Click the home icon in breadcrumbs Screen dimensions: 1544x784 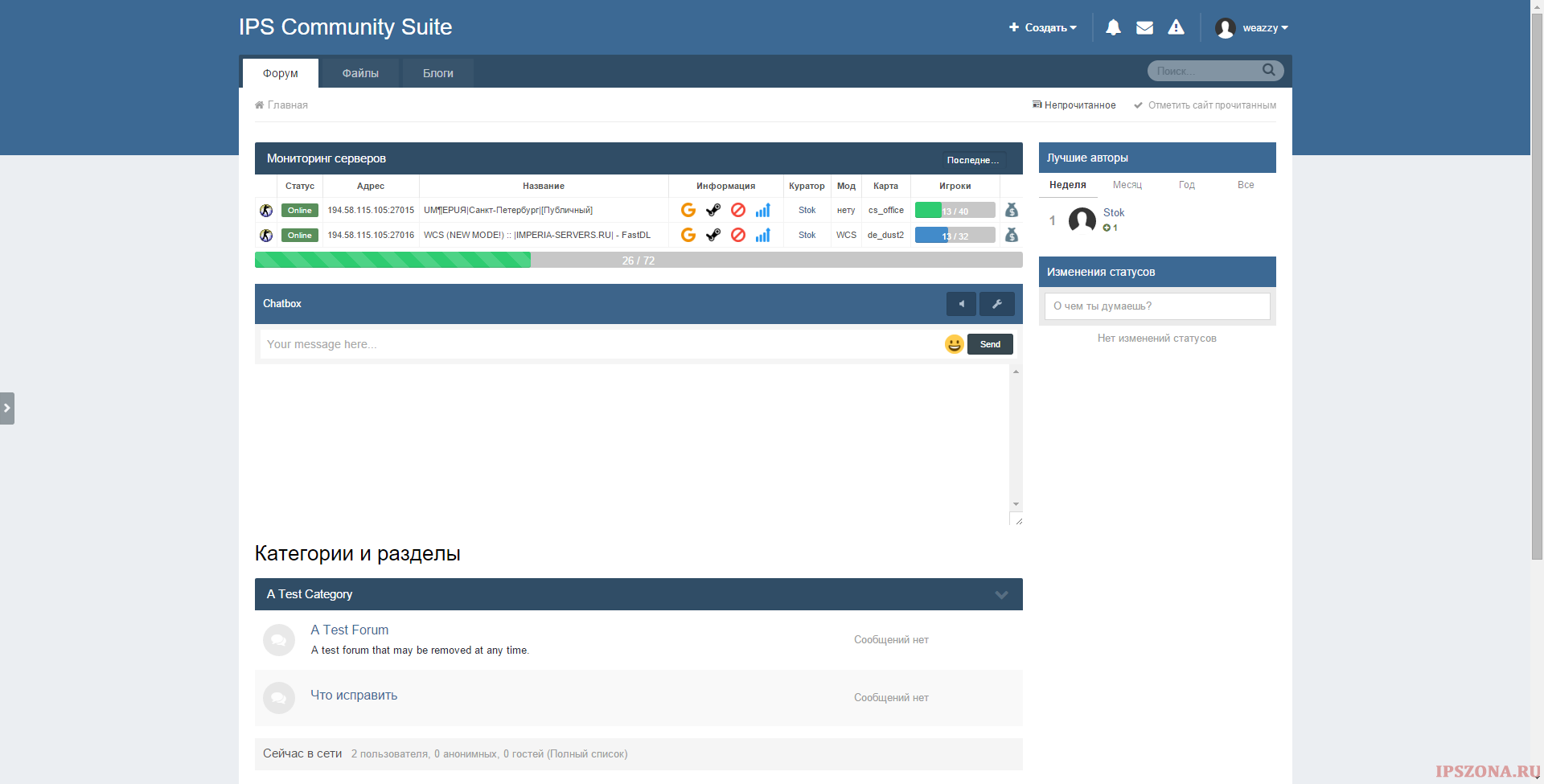pyautogui.click(x=259, y=105)
